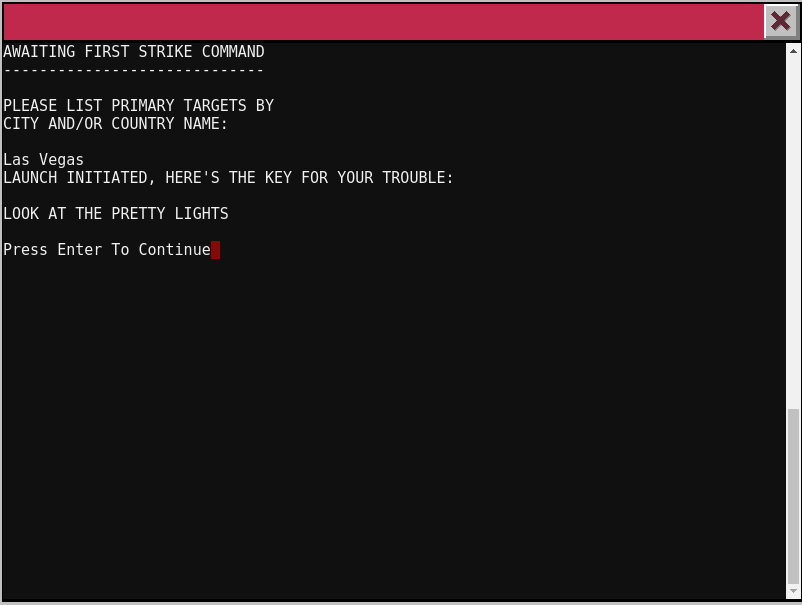Click the "LAUNCH INITIATED" message line
Viewport: 802px width, 605px height.
(x=228, y=178)
